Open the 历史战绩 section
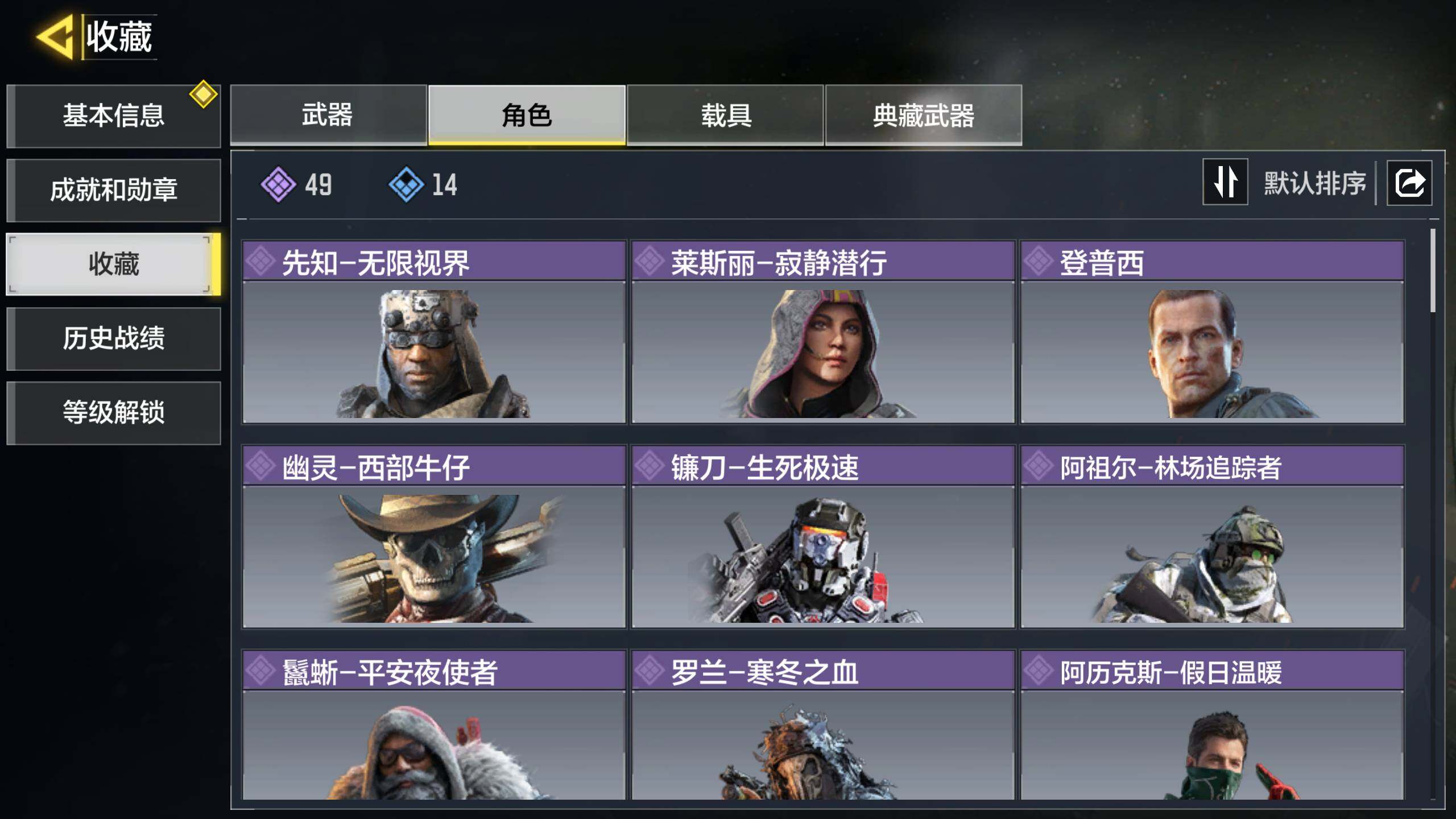 pos(114,339)
